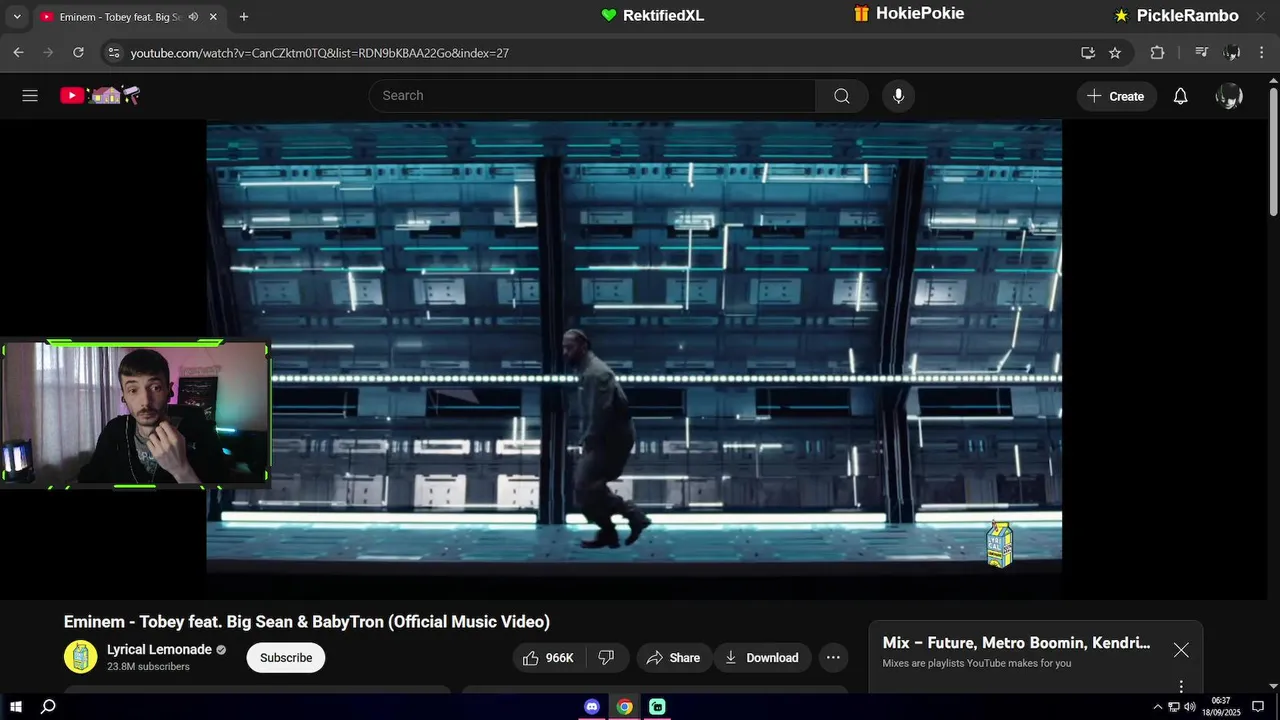Focus the YouTube Search field
This screenshot has width=1280, height=720.
point(592,96)
